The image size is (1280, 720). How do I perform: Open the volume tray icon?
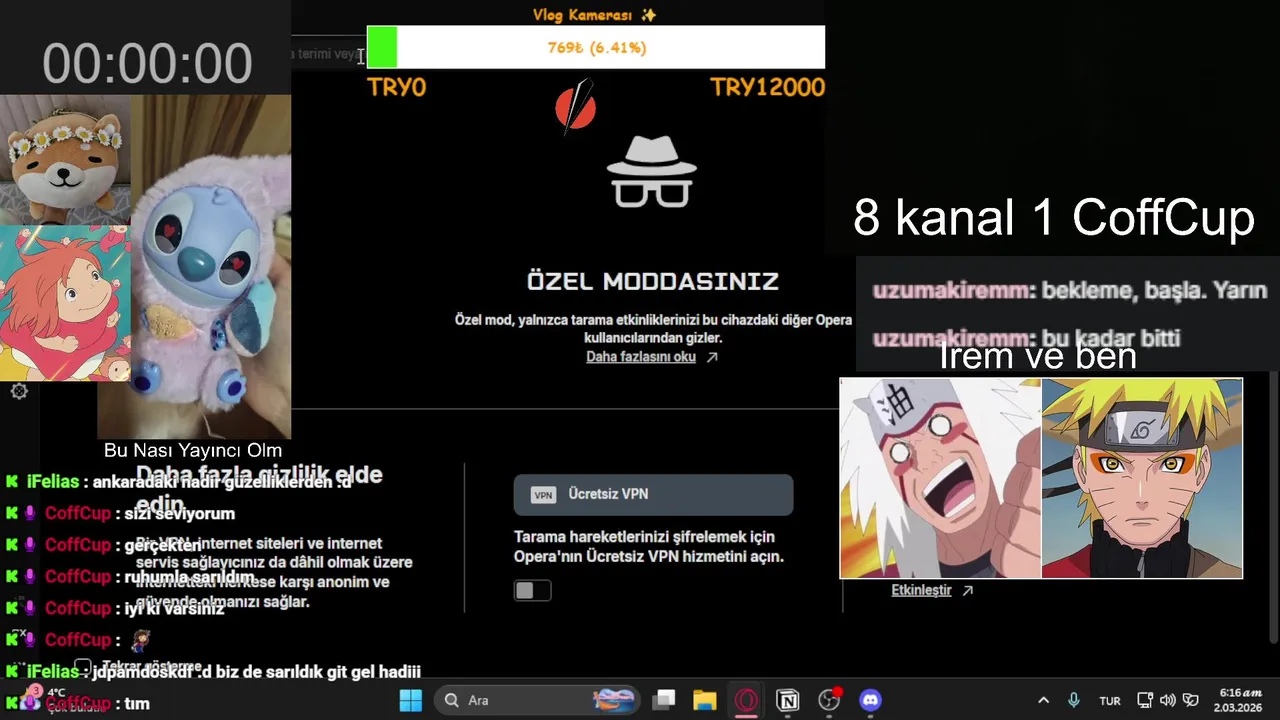[x=1167, y=700]
